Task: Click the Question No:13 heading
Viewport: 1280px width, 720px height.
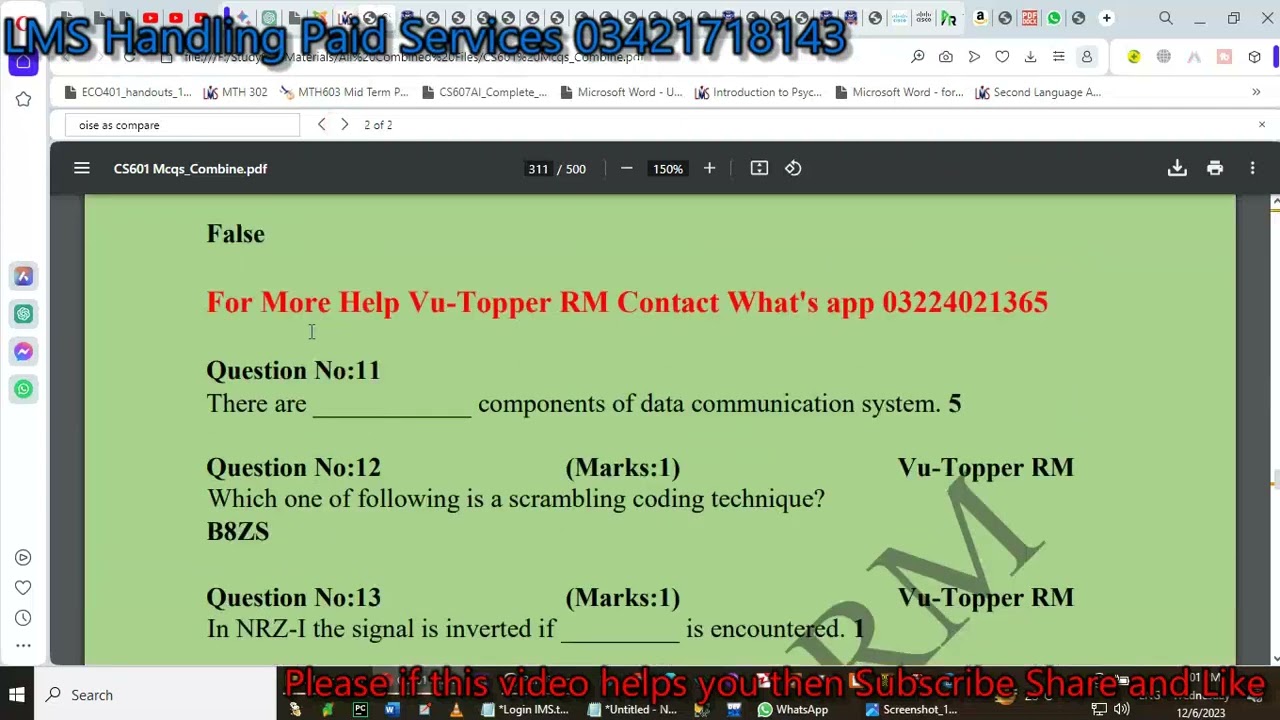Action: [x=293, y=598]
